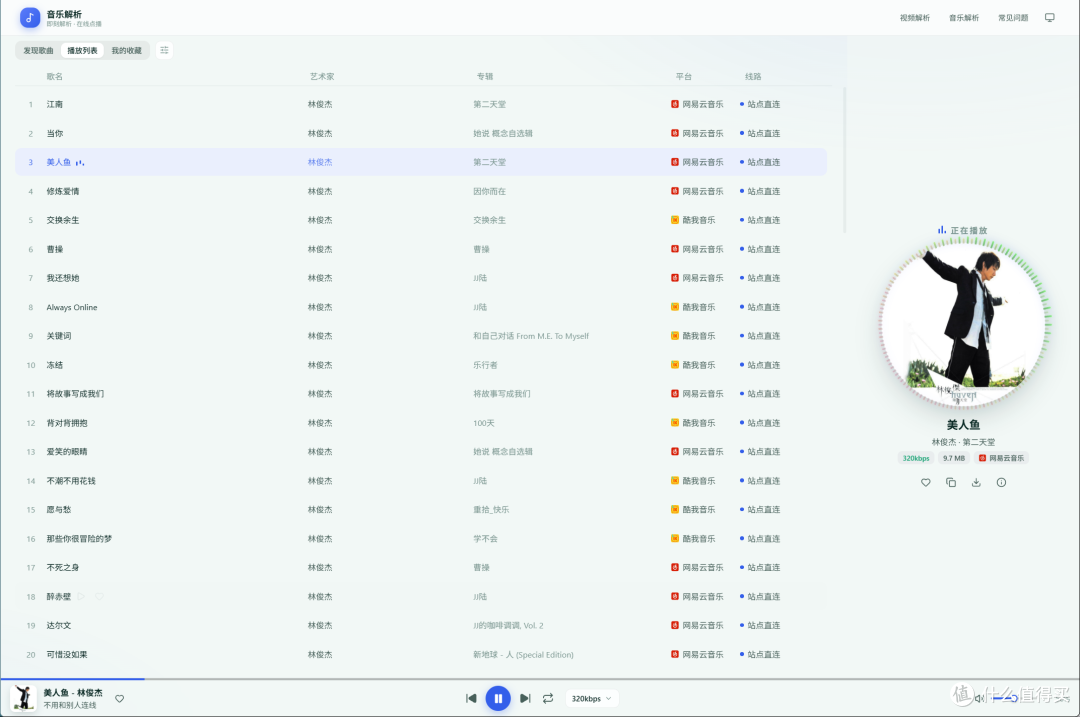Open the playlist filter settings icon
This screenshot has width=1080, height=717.
point(165,50)
